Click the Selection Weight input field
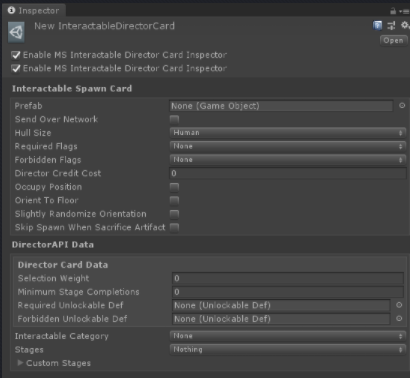The width and height of the screenshot is (410, 378). point(288,278)
